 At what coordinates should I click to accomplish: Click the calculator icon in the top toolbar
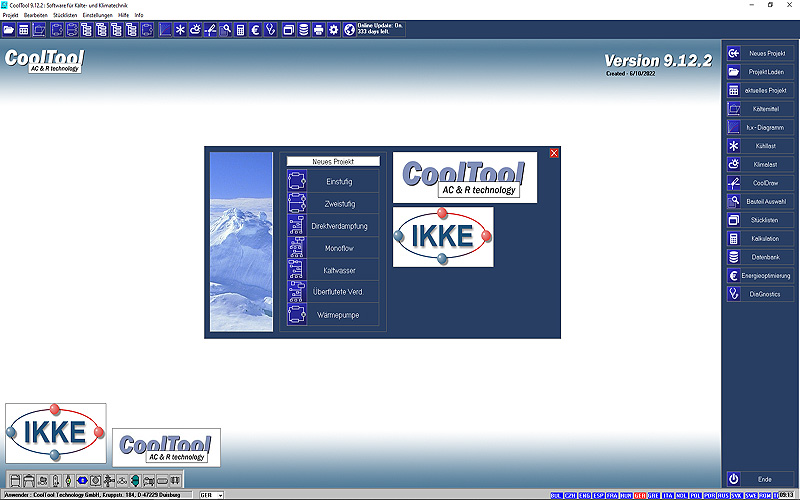coord(240,30)
